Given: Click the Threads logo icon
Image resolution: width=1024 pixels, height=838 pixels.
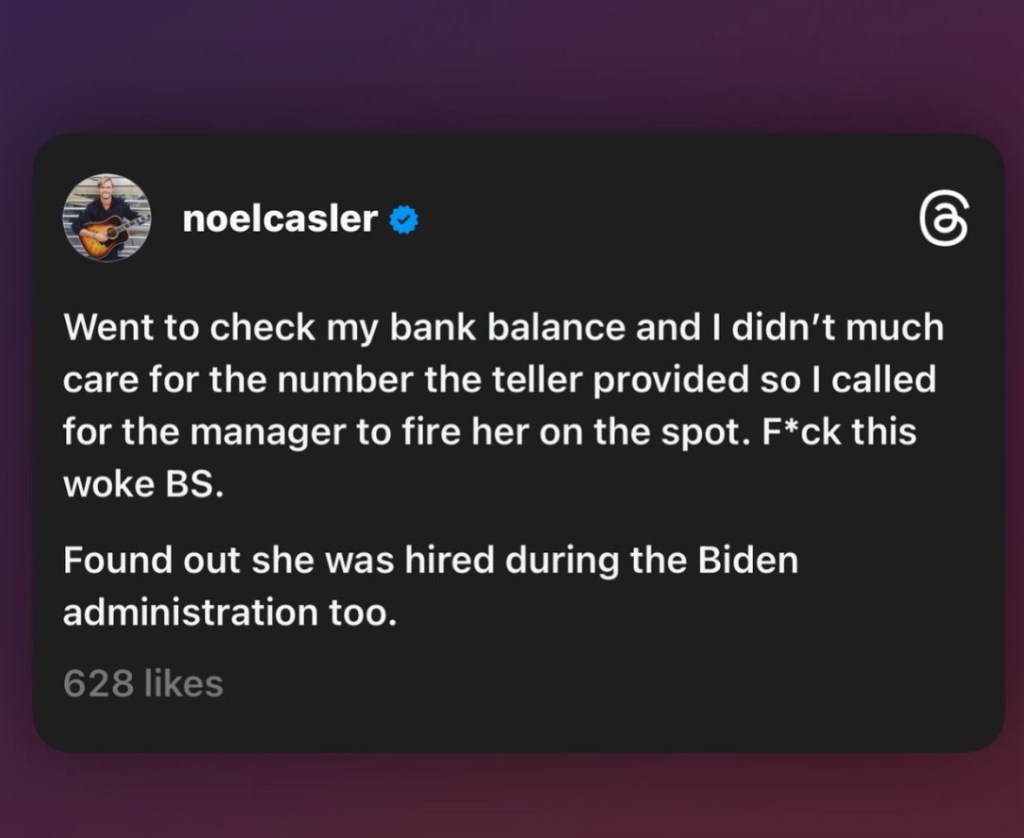Looking at the screenshot, I should click(943, 219).
